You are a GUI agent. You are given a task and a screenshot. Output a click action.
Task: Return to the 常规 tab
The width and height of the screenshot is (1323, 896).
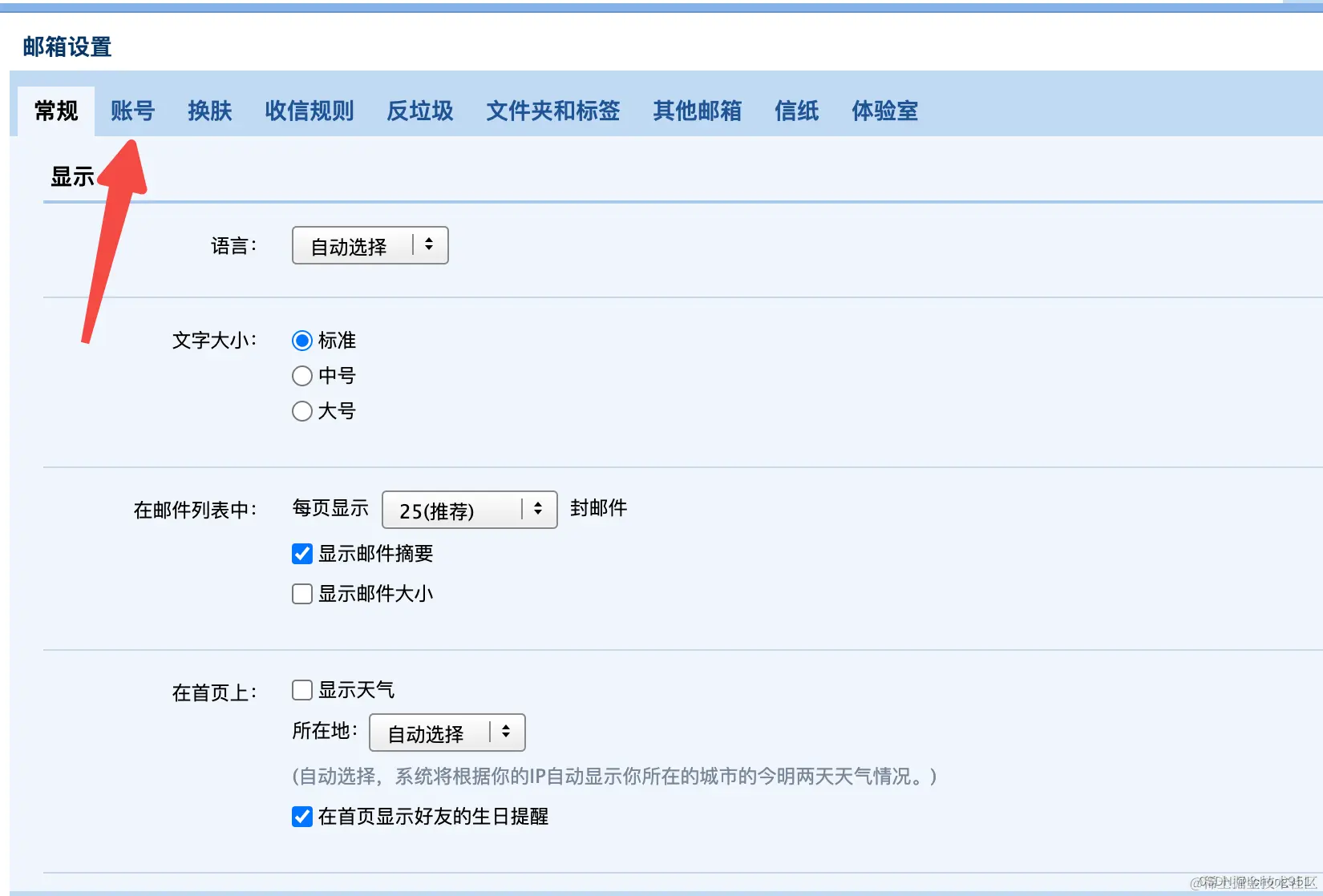point(55,111)
